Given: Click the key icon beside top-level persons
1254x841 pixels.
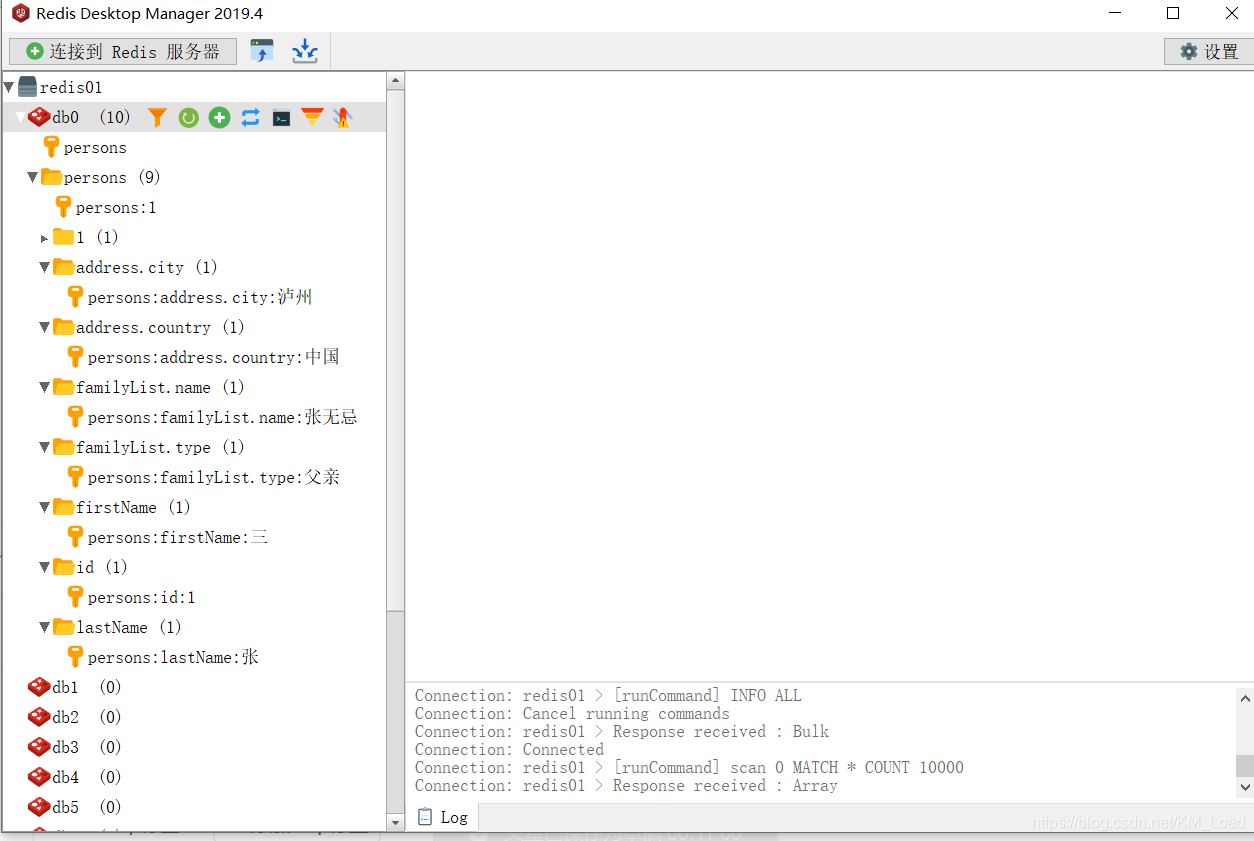Looking at the screenshot, I should coord(52,147).
